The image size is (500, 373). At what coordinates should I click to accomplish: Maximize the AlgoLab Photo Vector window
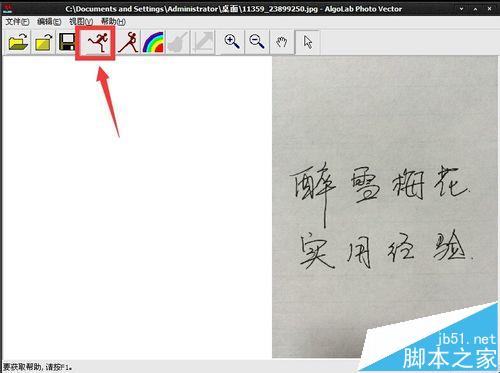coord(475,9)
